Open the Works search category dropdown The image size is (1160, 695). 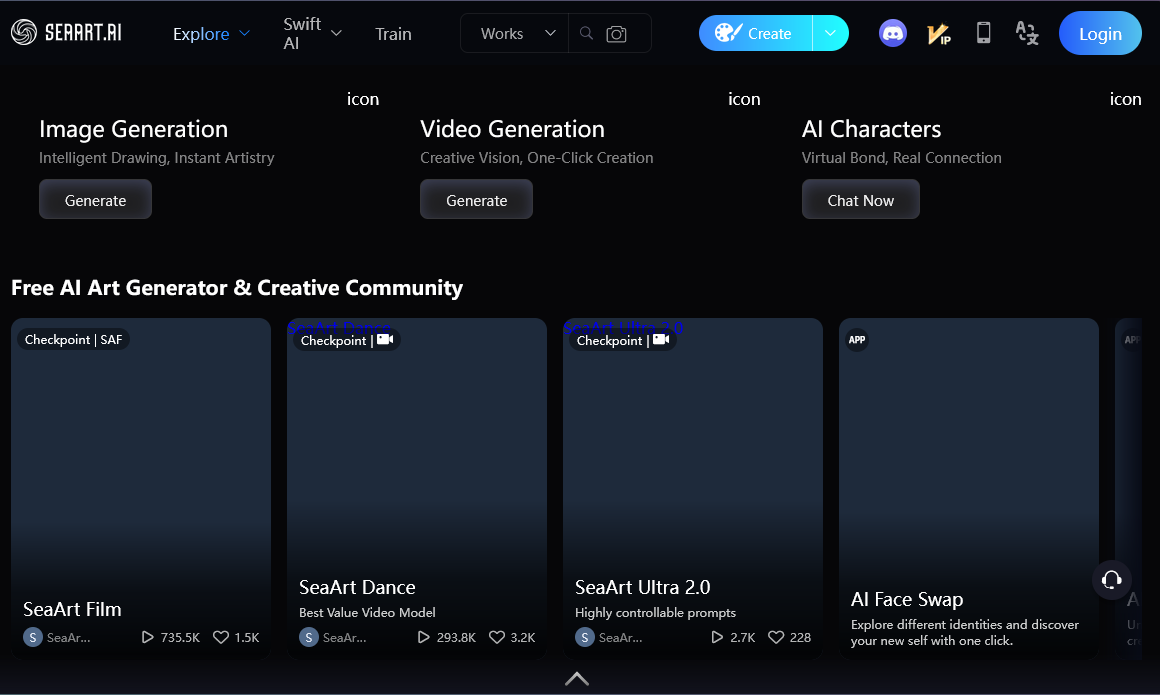[x=517, y=33]
